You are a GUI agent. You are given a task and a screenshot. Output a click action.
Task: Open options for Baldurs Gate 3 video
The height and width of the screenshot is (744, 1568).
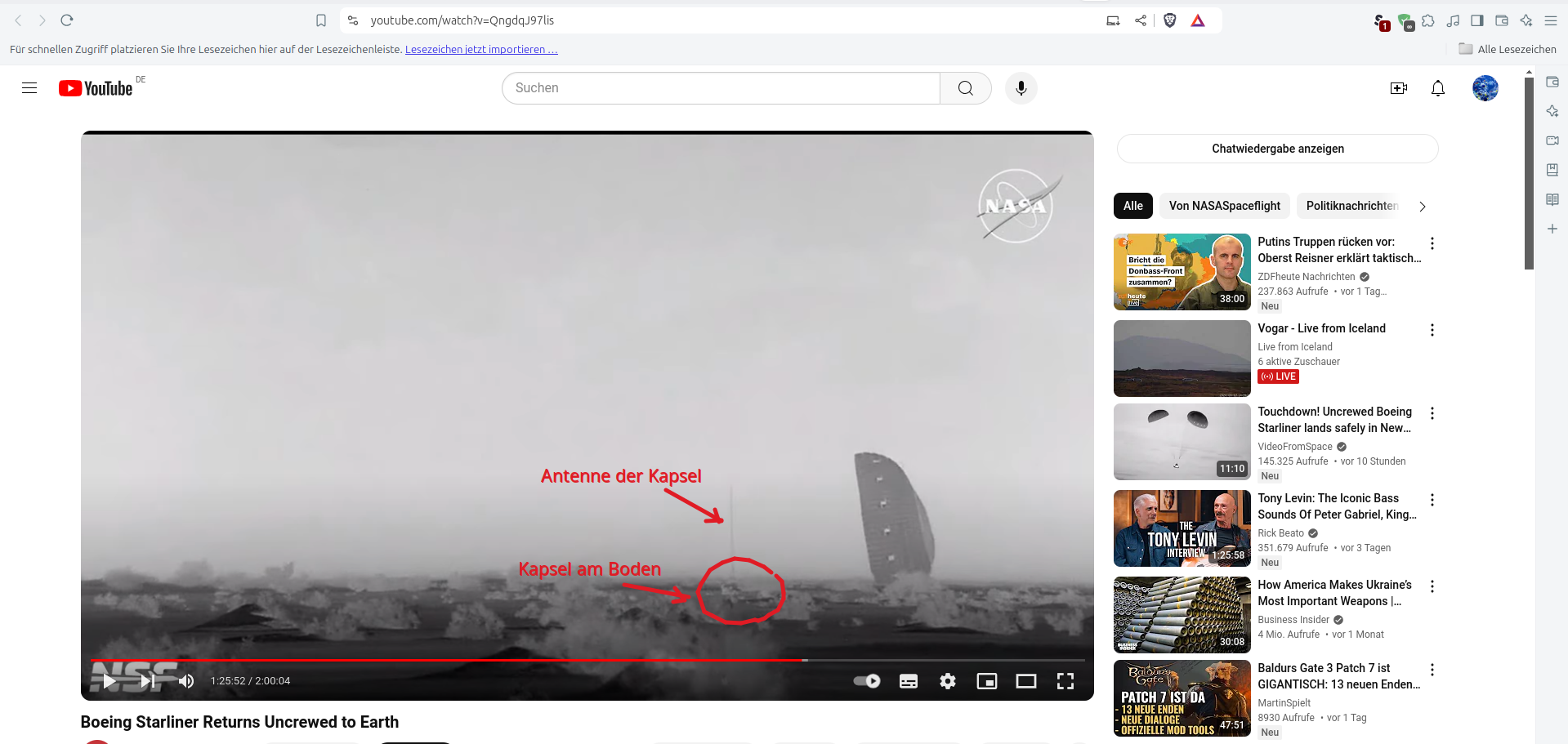1432,670
